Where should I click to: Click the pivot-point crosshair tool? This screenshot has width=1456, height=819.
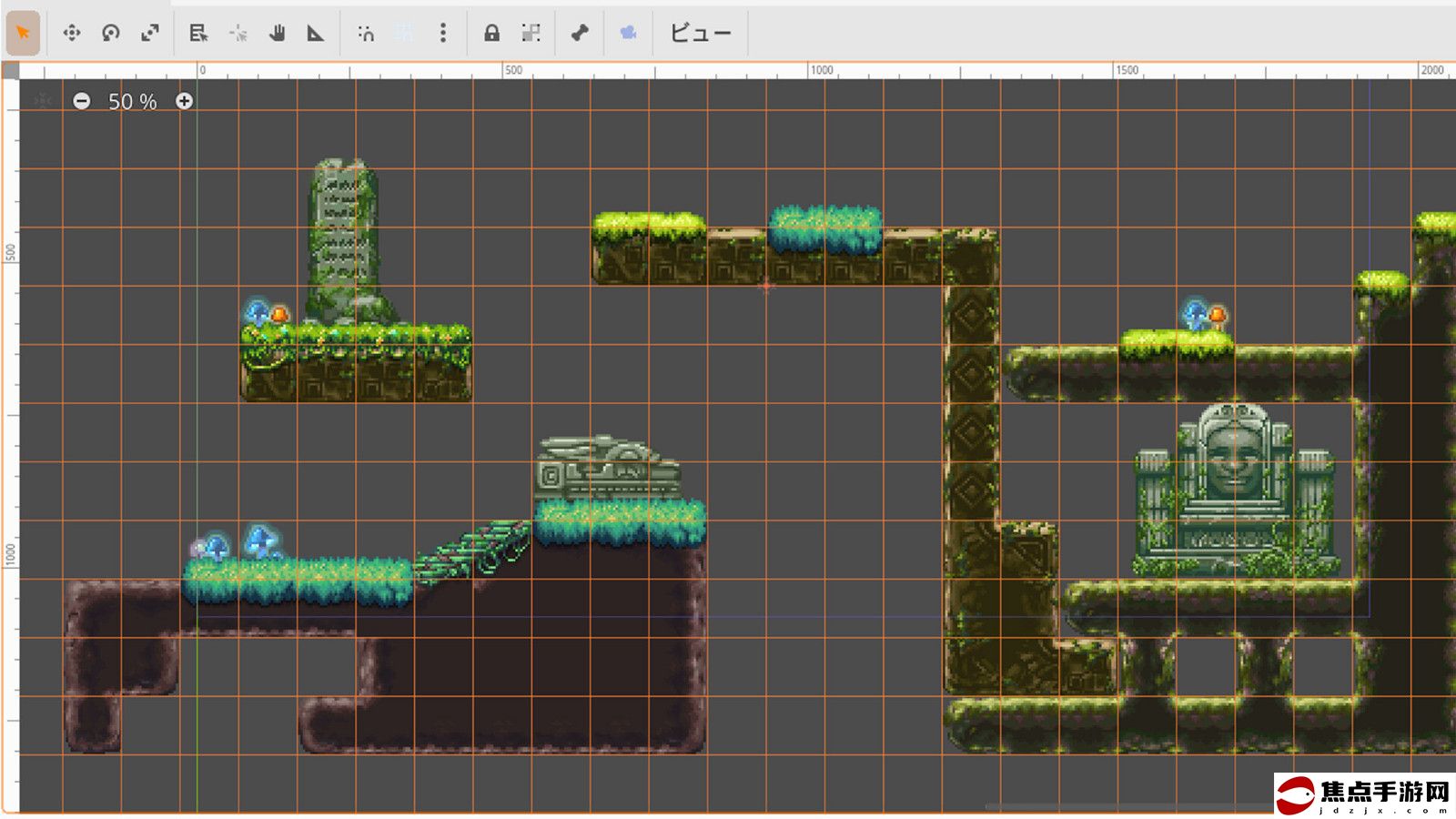(x=238, y=34)
